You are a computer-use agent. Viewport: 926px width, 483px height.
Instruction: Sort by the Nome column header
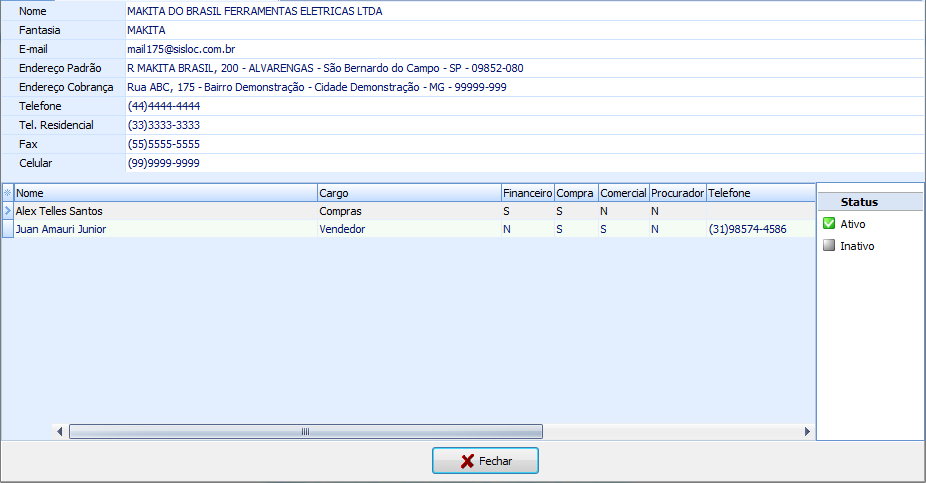tap(165, 193)
